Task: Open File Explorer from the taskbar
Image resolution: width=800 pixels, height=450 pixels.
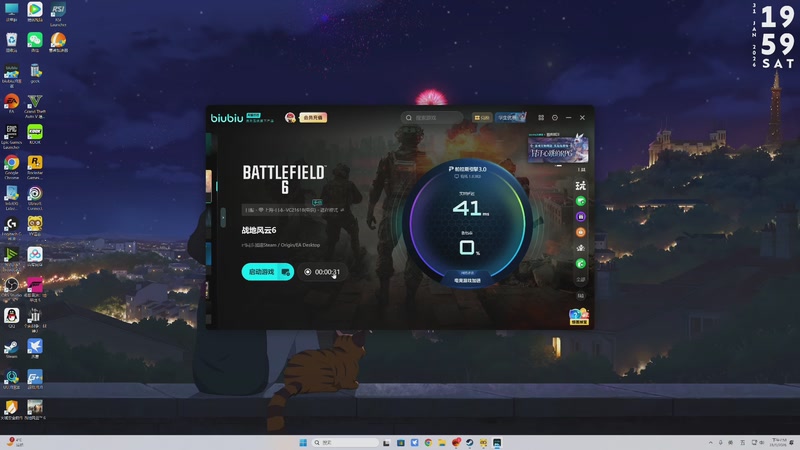Action: [442, 442]
